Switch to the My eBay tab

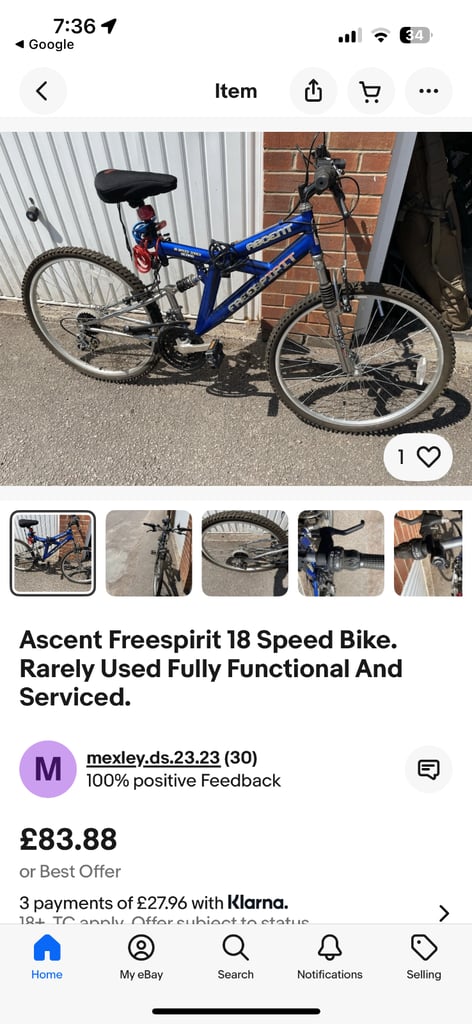coord(141,957)
